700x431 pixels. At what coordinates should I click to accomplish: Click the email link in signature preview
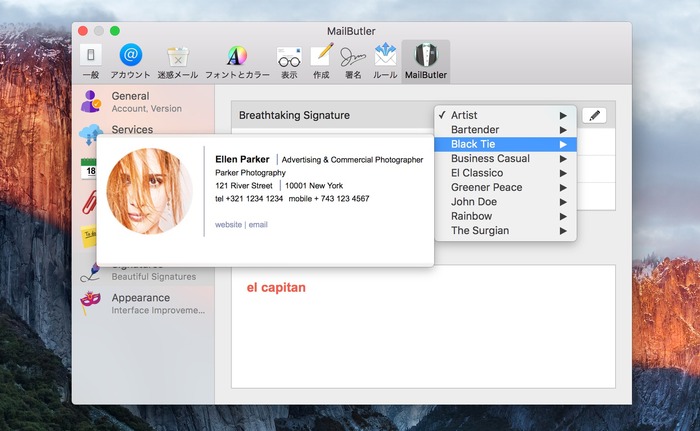pyautogui.click(x=258, y=225)
